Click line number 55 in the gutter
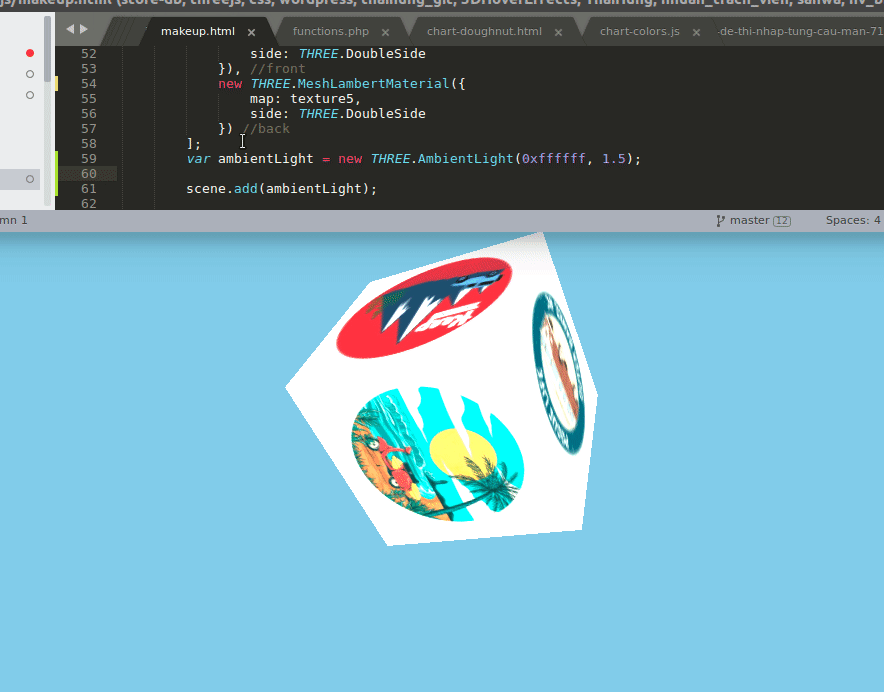Viewport: 884px width, 692px height. point(89,99)
